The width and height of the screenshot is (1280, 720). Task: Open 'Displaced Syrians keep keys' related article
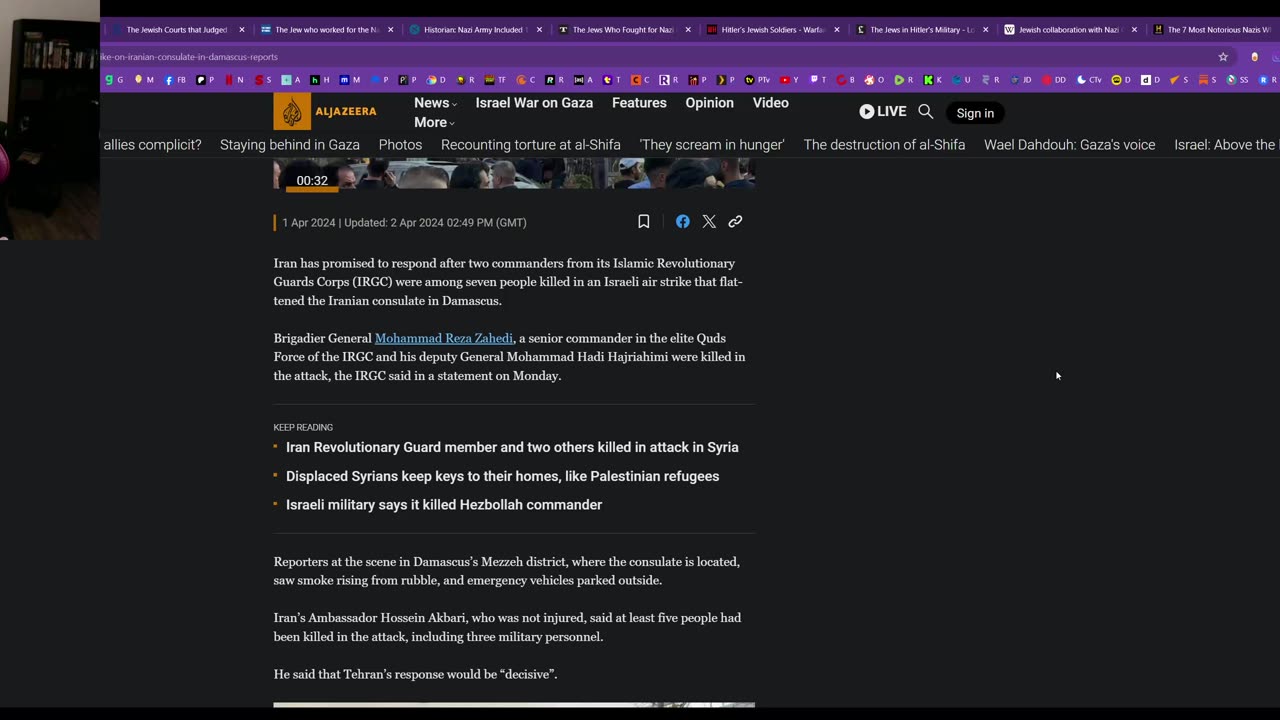coord(502,476)
